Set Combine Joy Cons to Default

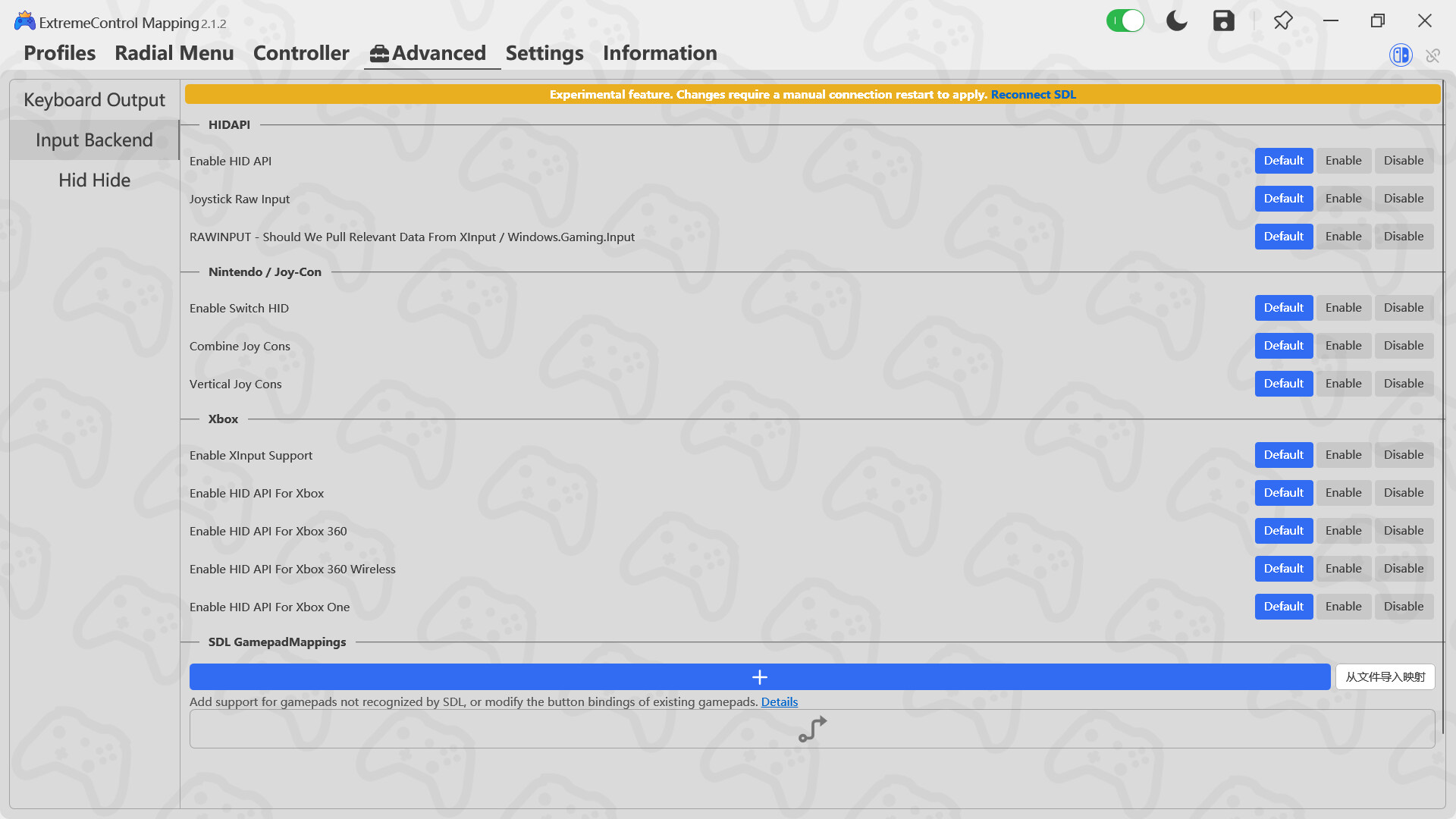point(1283,345)
